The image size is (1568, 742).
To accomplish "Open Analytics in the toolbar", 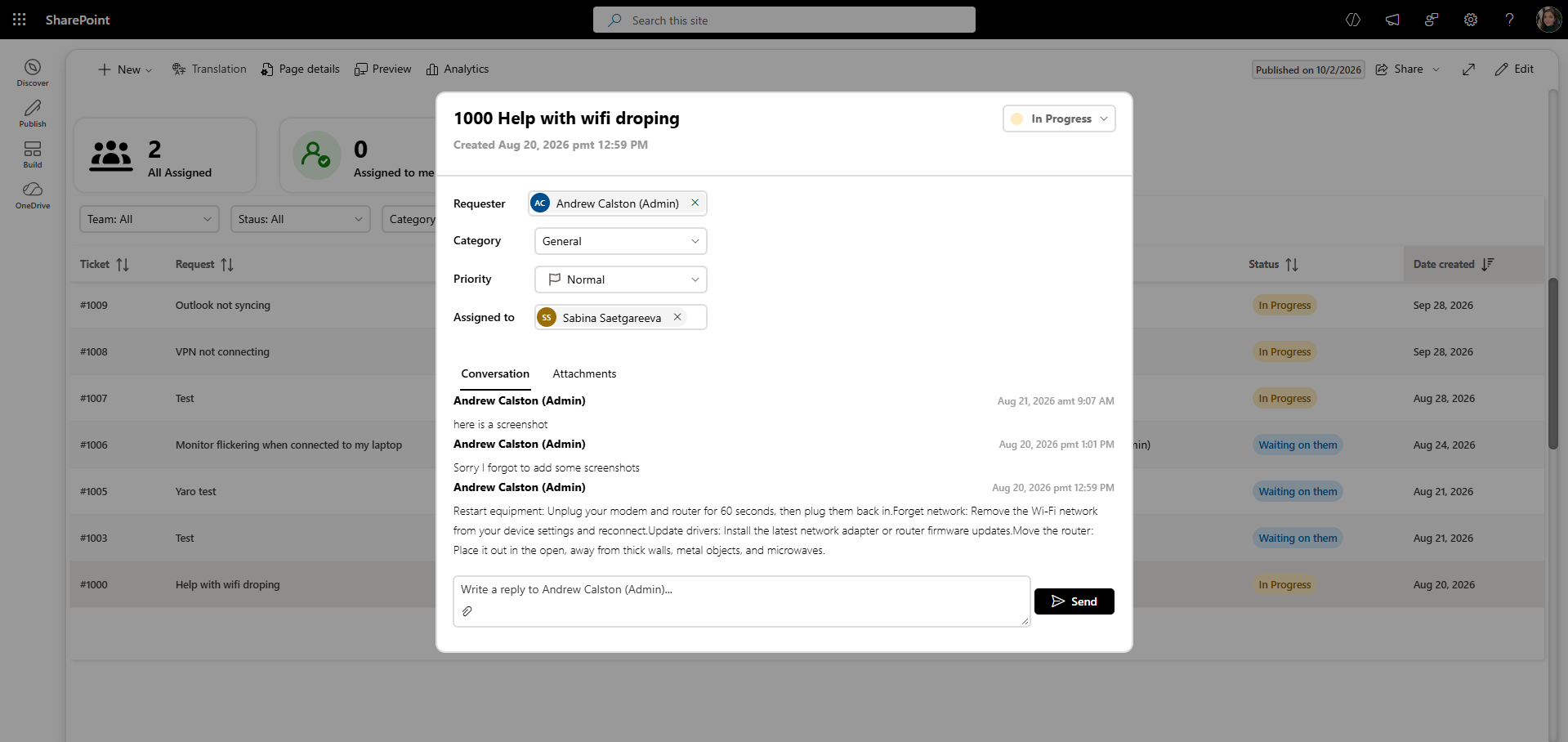I will click(x=458, y=69).
